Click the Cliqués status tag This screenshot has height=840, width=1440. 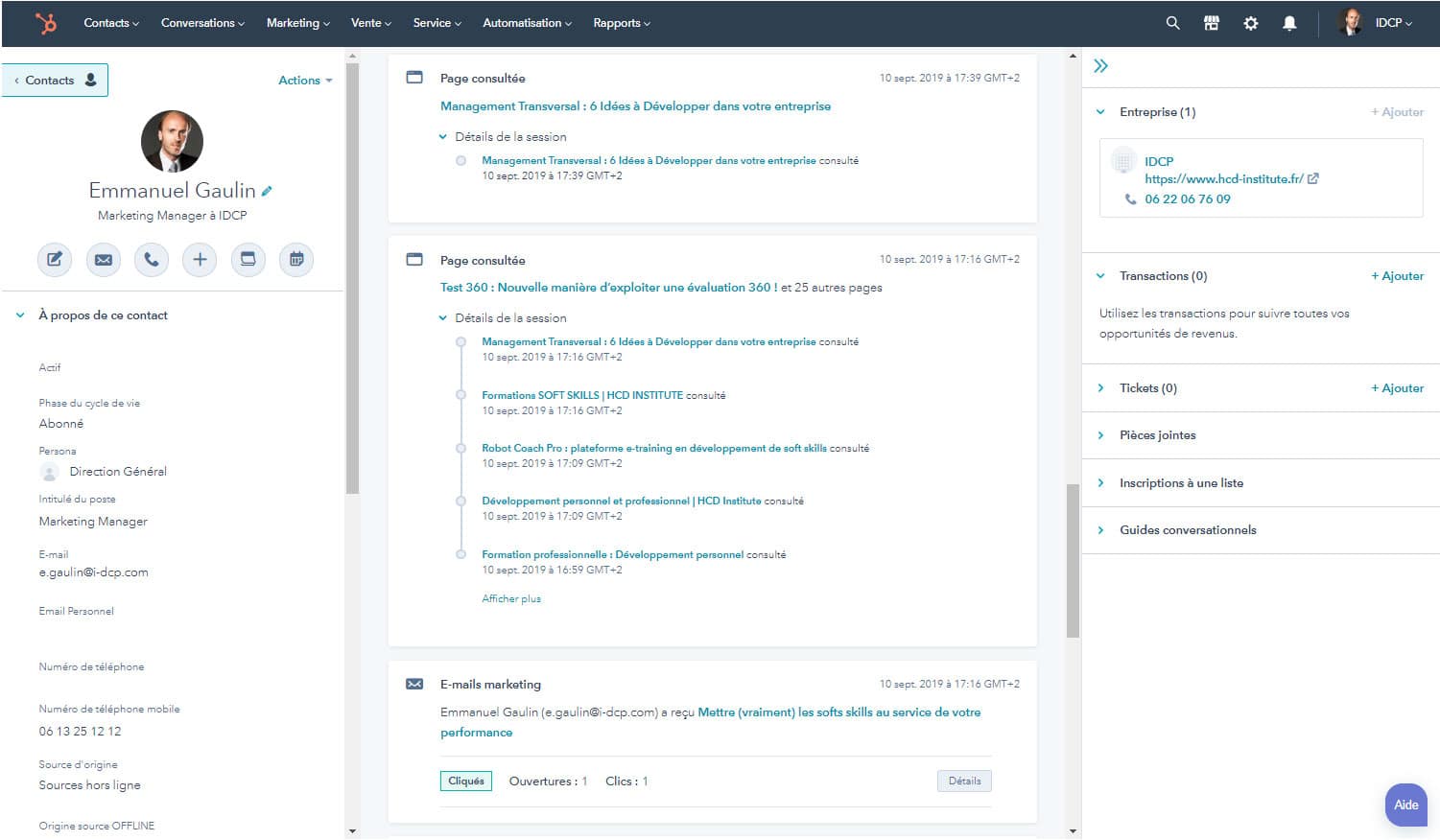tap(466, 782)
